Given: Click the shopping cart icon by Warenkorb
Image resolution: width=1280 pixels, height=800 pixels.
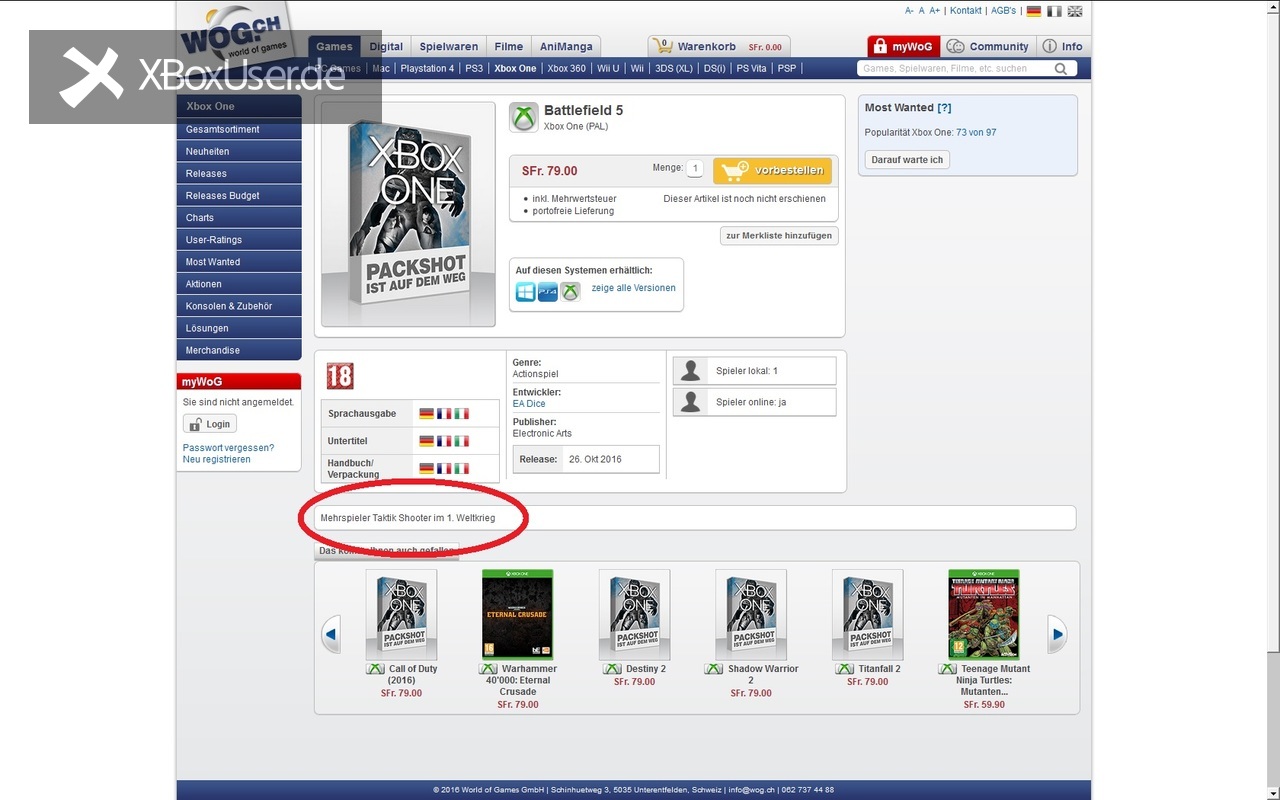Looking at the screenshot, I should (661, 46).
